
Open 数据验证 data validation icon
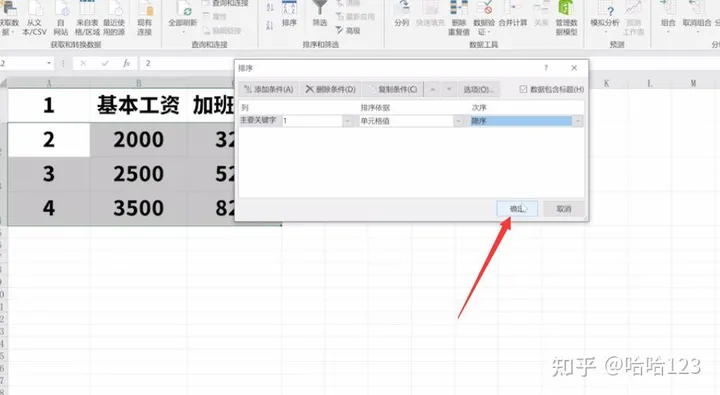pos(484,18)
